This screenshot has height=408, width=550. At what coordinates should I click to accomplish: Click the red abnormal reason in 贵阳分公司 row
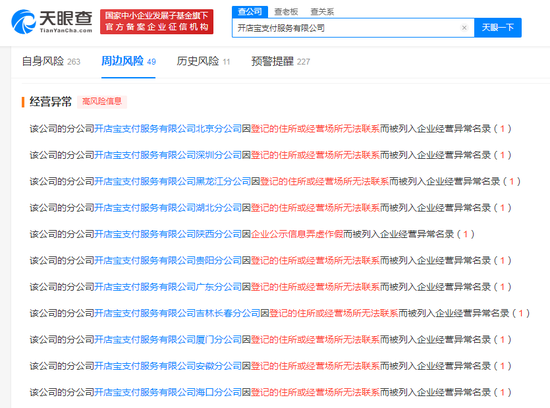[x=315, y=260]
